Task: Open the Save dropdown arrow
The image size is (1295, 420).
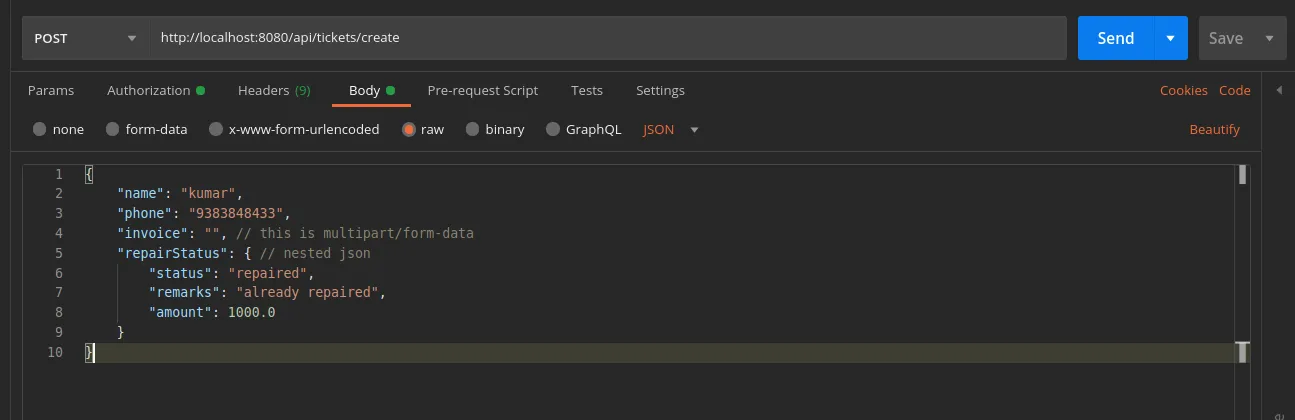Action: pos(1270,38)
